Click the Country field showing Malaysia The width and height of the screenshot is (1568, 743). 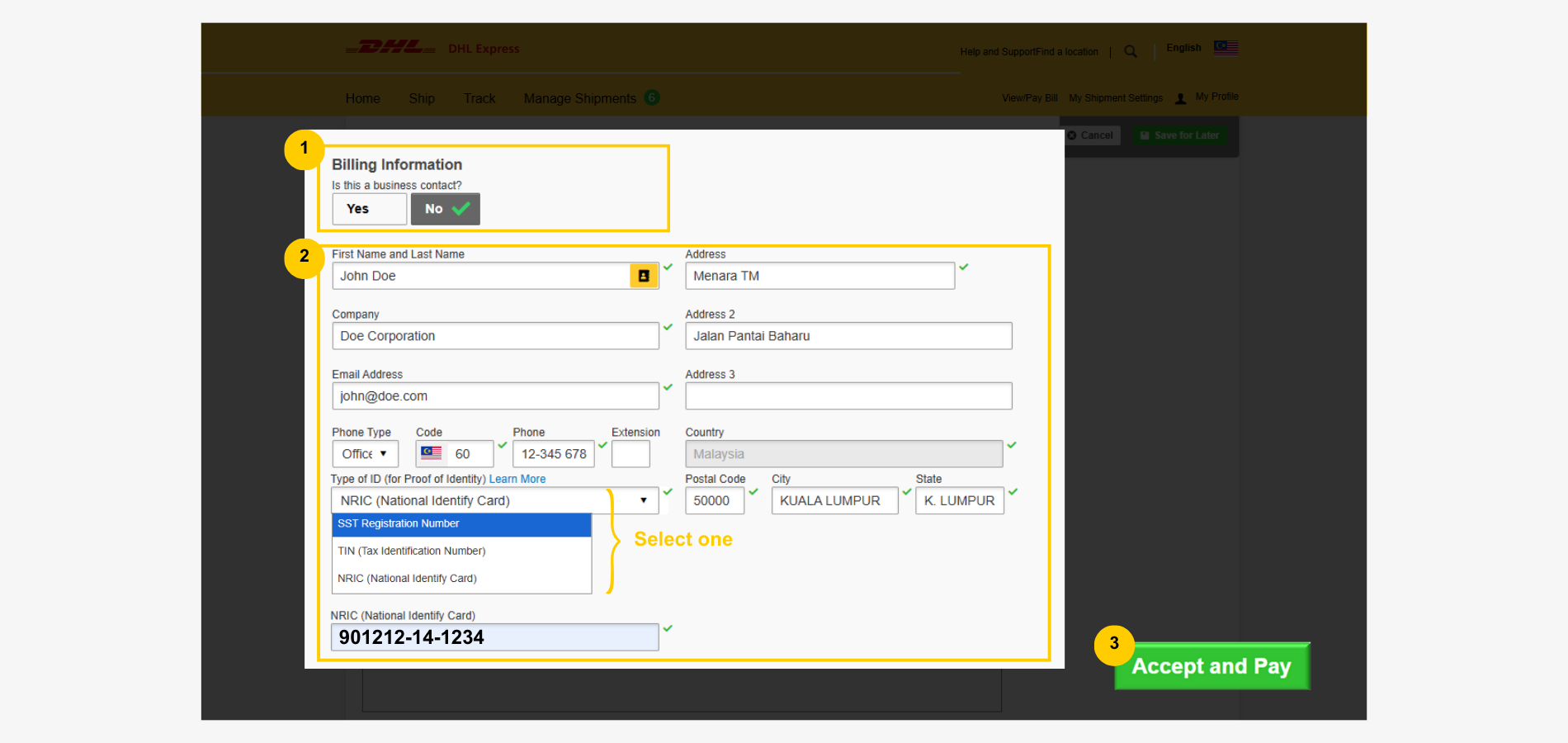pos(844,454)
